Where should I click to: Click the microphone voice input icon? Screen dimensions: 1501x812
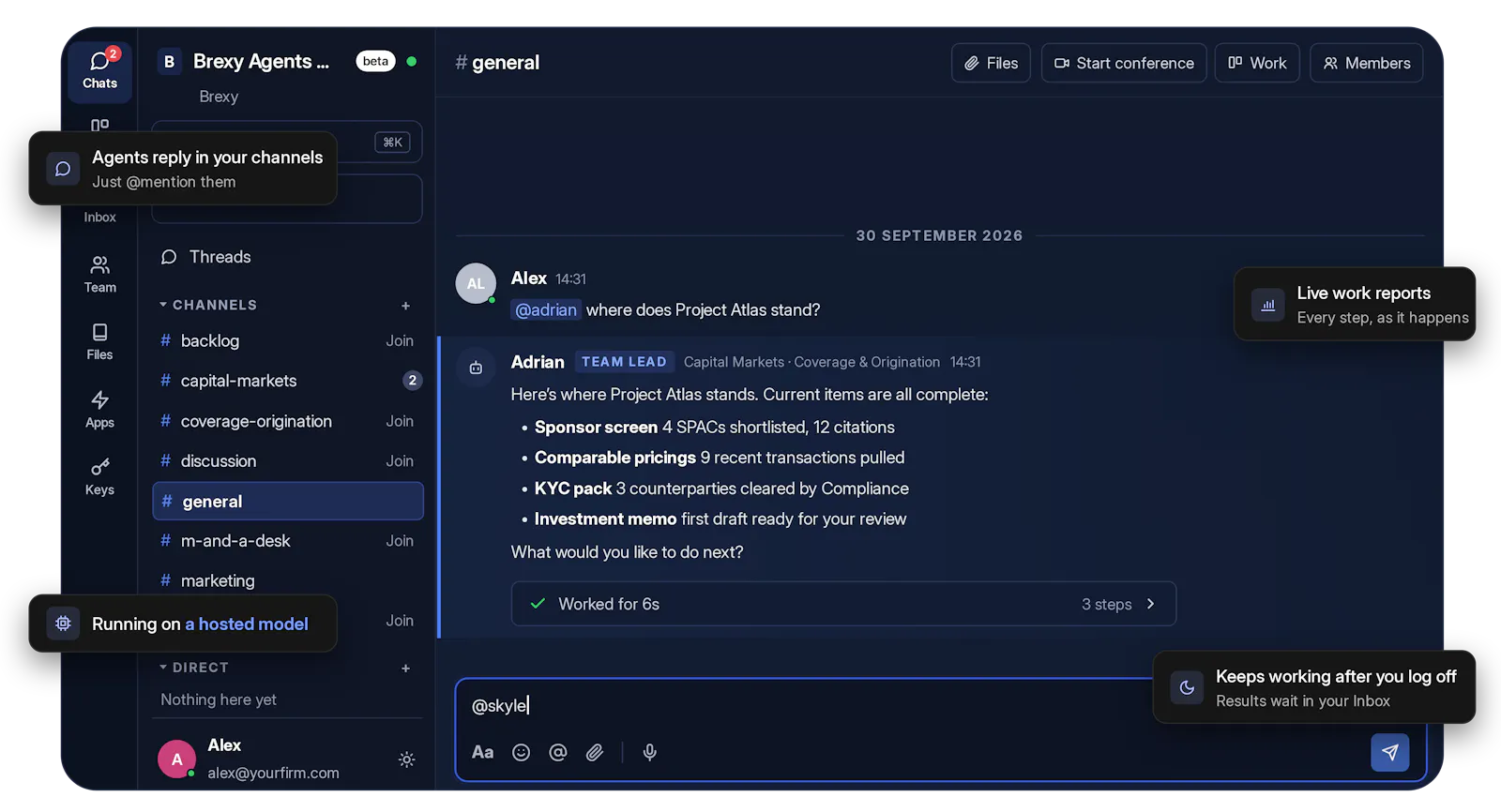click(x=649, y=752)
